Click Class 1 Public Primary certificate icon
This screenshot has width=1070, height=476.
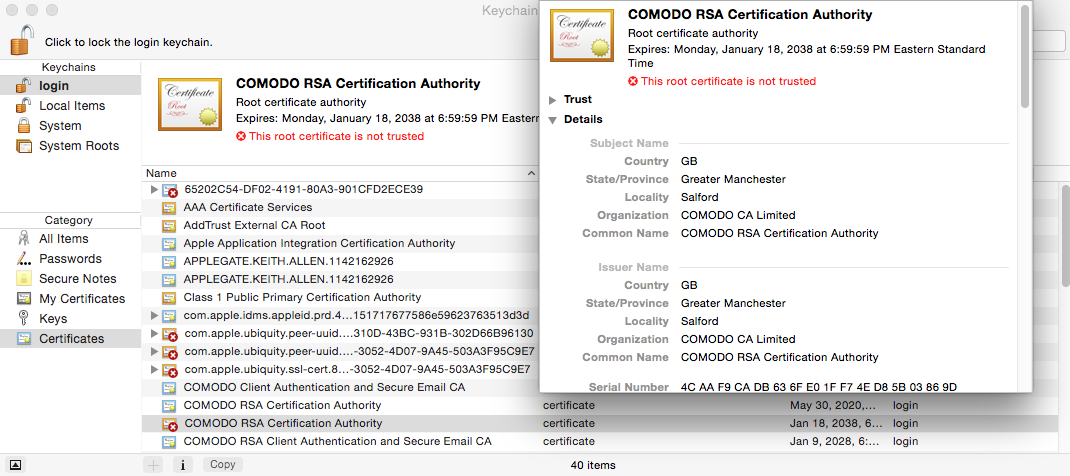[x=169, y=297]
